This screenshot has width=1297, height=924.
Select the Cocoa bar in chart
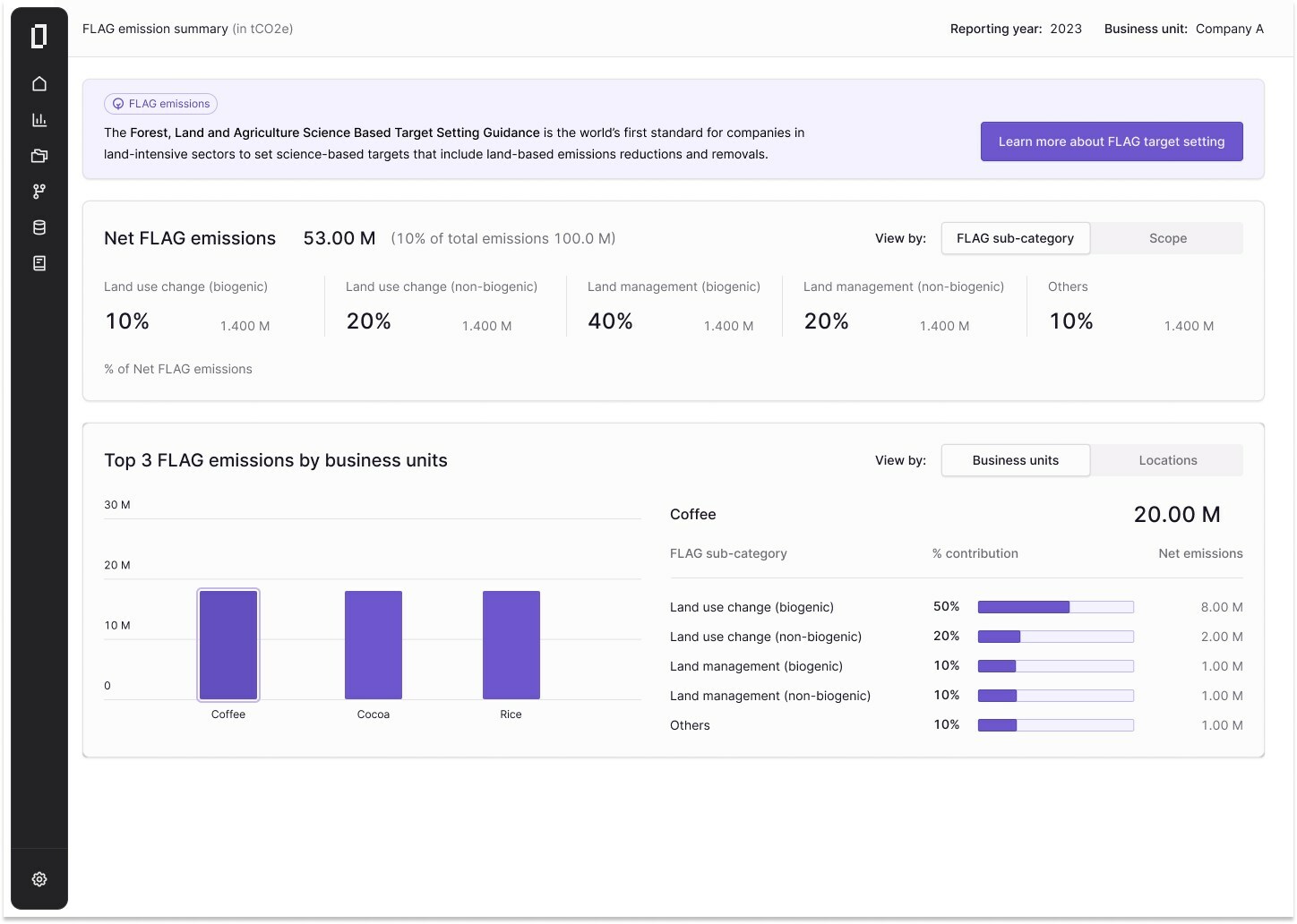tap(374, 645)
